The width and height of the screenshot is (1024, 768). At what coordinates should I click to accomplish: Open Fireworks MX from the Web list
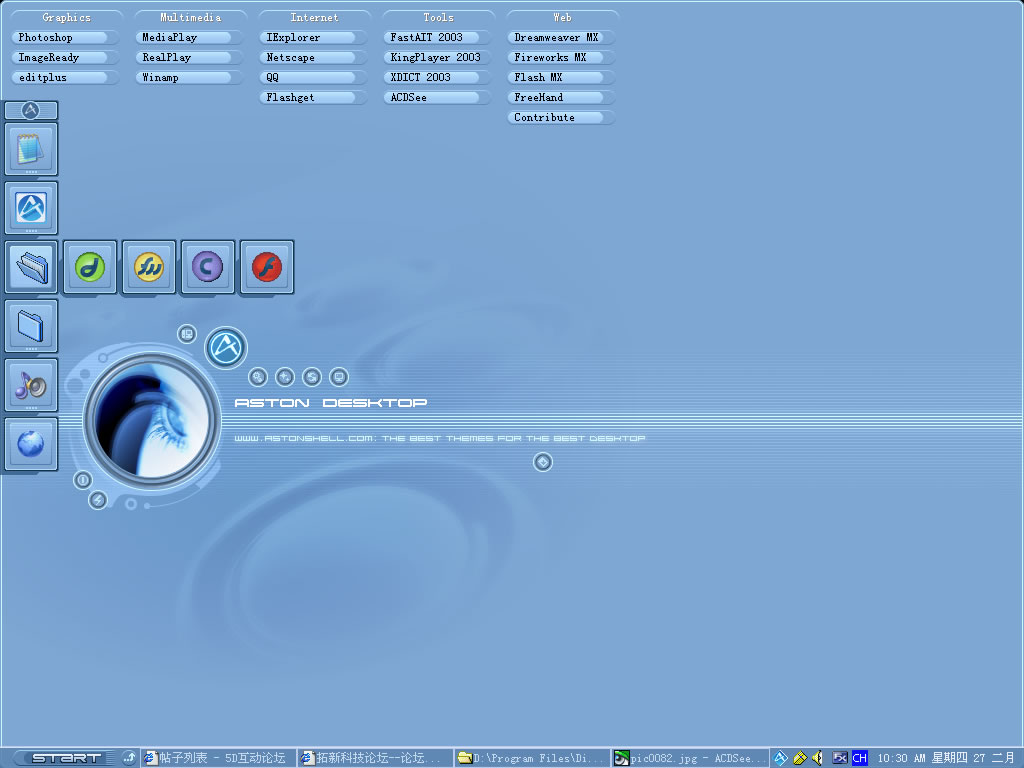(562, 57)
